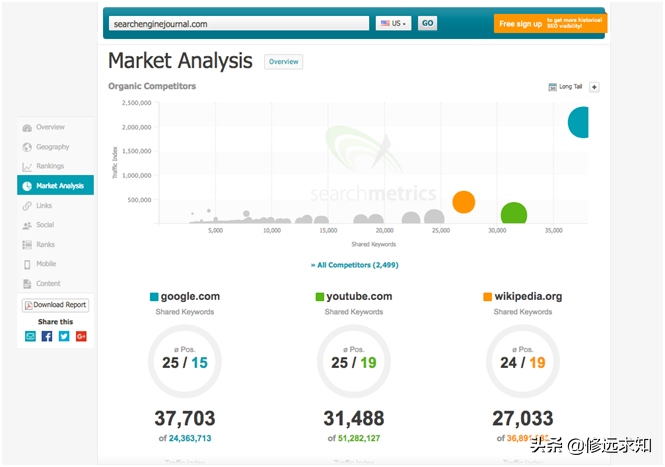Screen dimensions: 665x467
Task: Share this report on Twitter
Action: [64, 336]
